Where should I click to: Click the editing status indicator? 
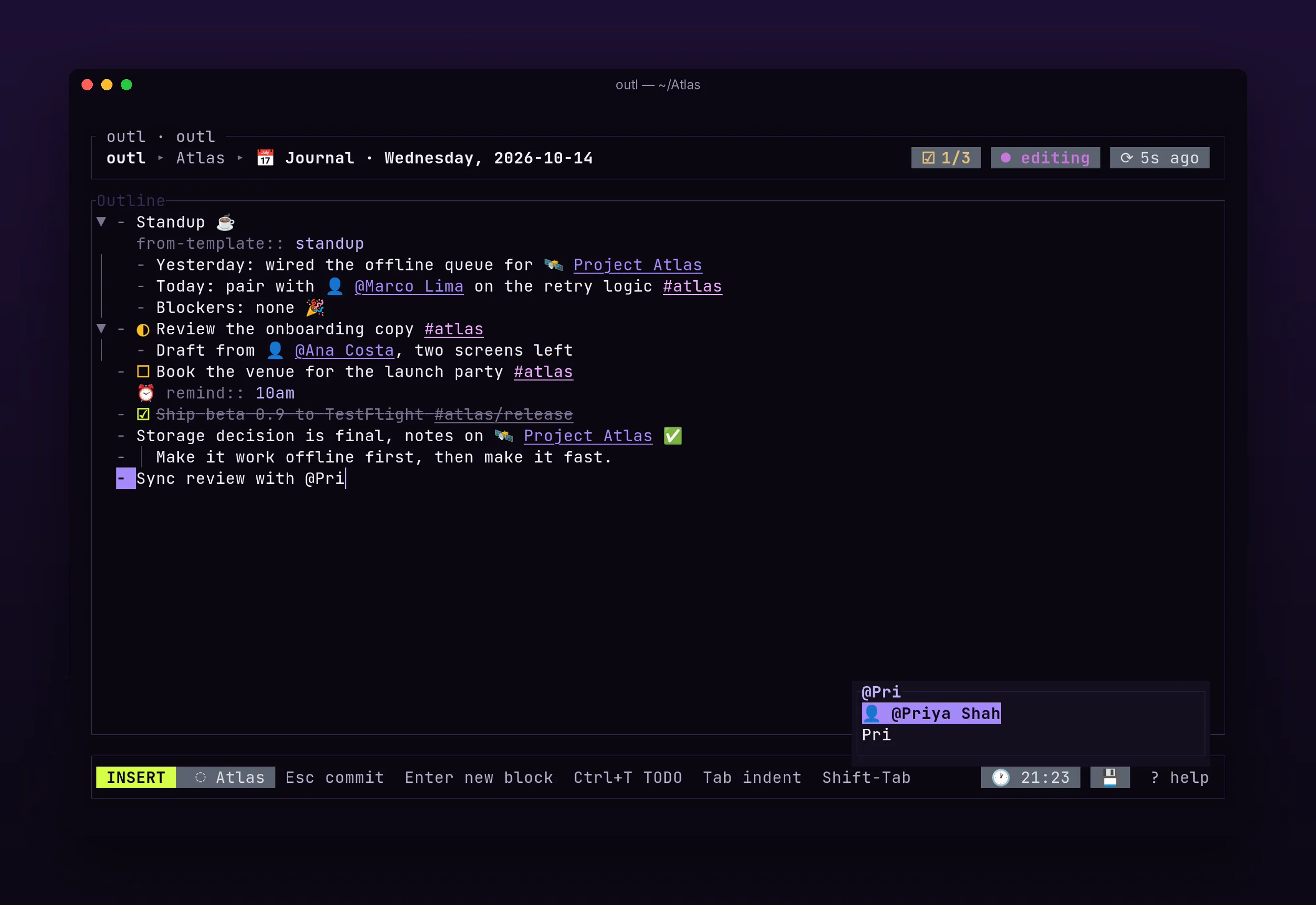(x=1045, y=158)
